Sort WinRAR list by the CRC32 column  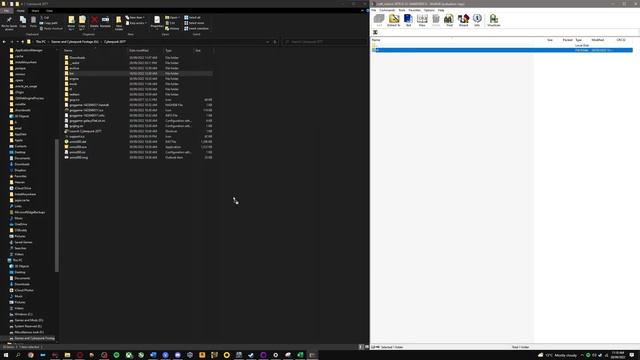click(621, 40)
